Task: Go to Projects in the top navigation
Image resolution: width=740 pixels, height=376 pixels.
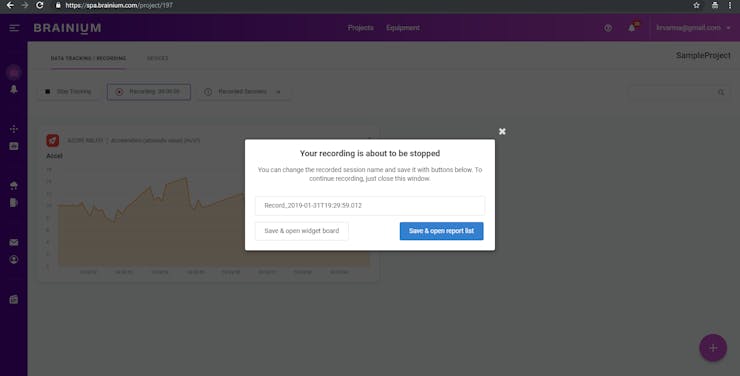Action: coord(361,28)
